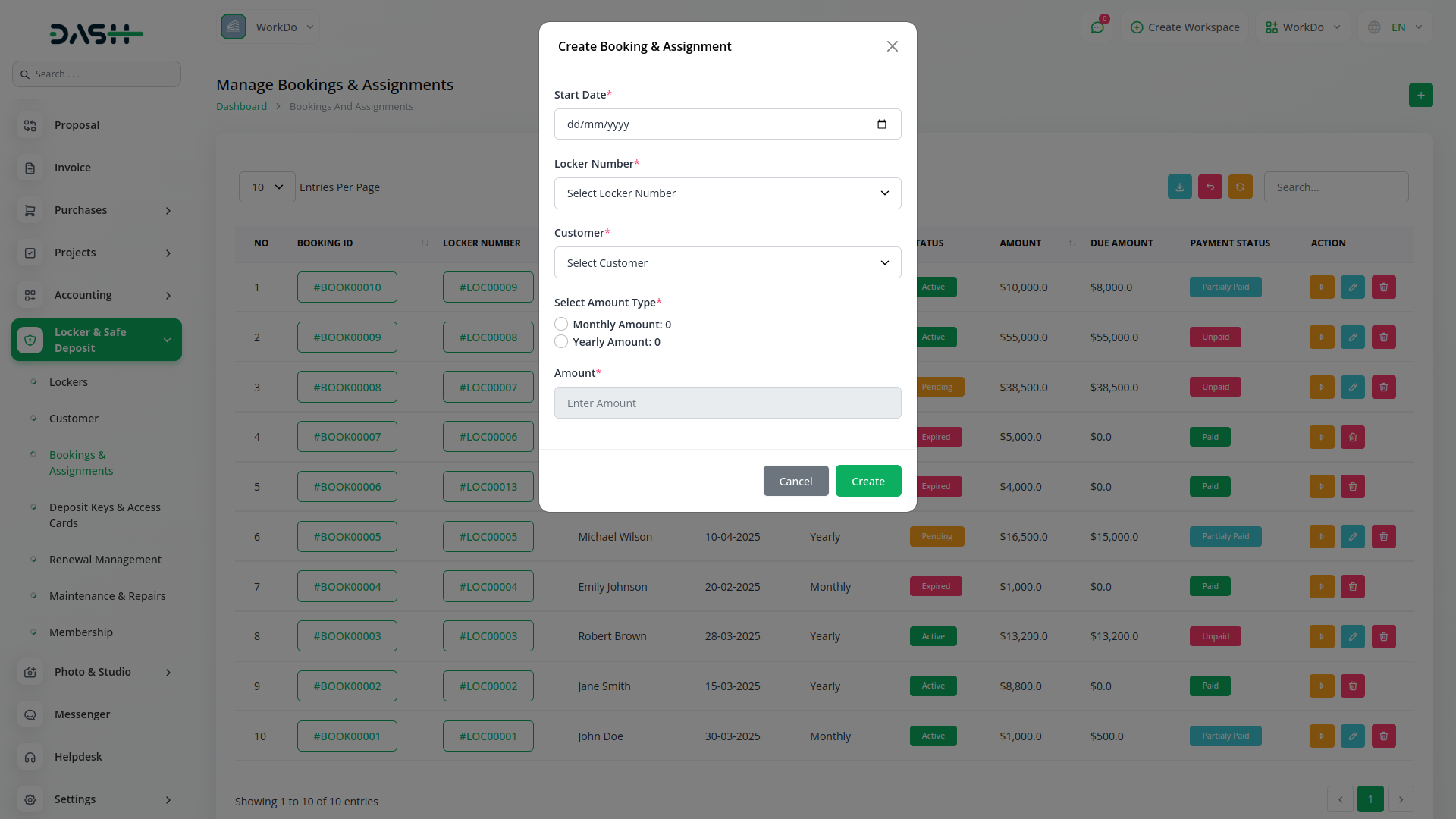Click the Enter Amount input field
Viewport: 1456px width, 819px height.
pos(727,403)
